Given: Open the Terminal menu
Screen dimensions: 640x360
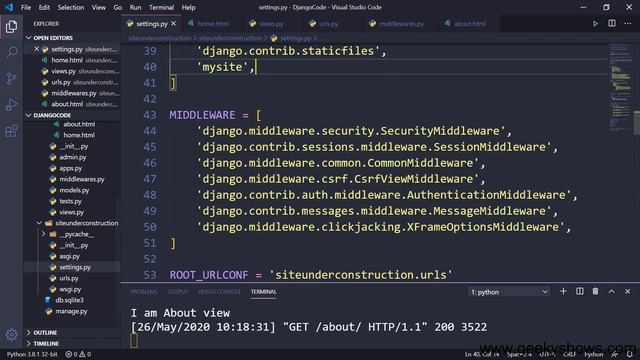Looking at the screenshot, I should pyautogui.click(x=161, y=7).
